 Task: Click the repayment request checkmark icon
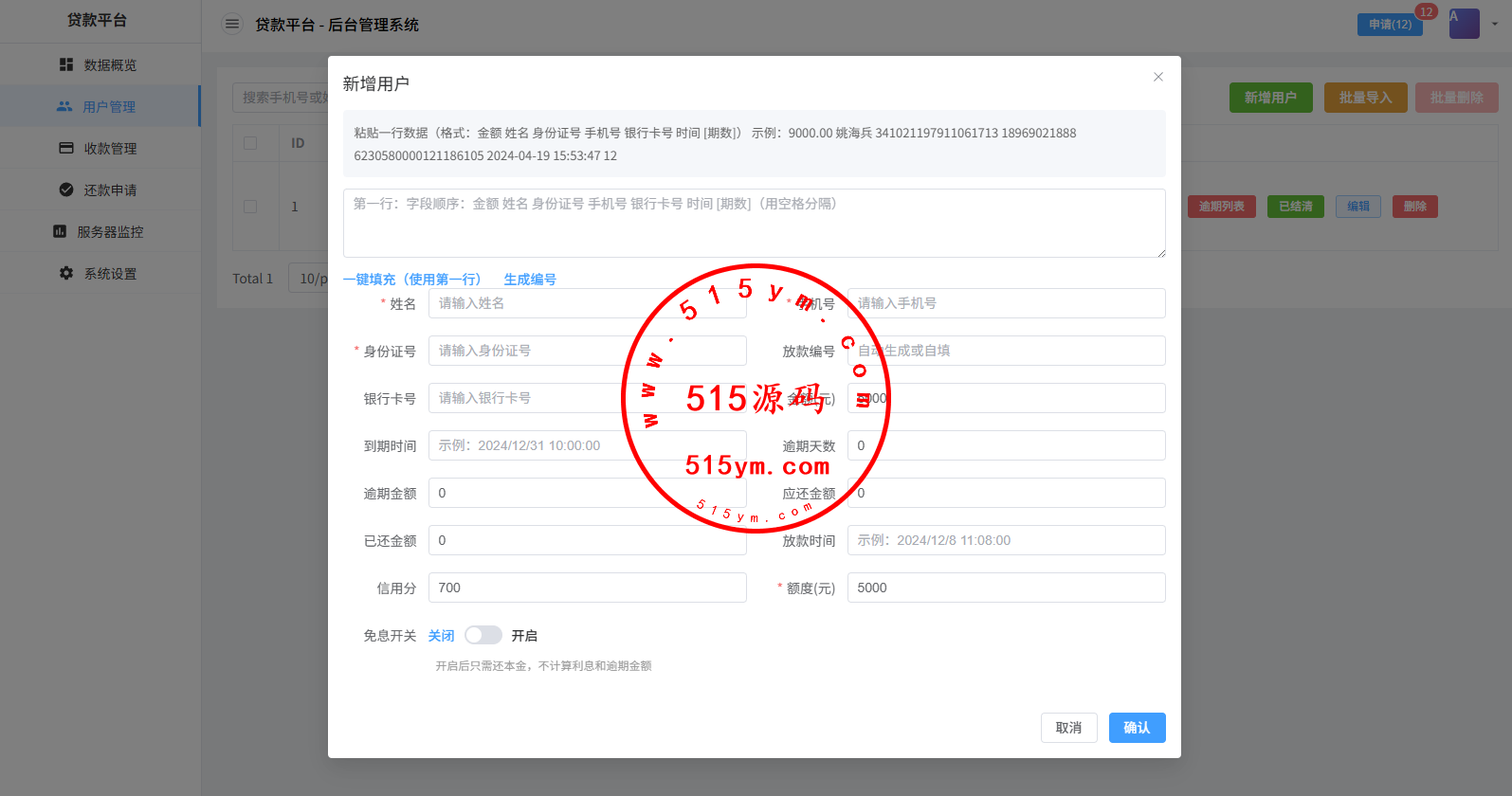pyautogui.click(x=66, y=190)
